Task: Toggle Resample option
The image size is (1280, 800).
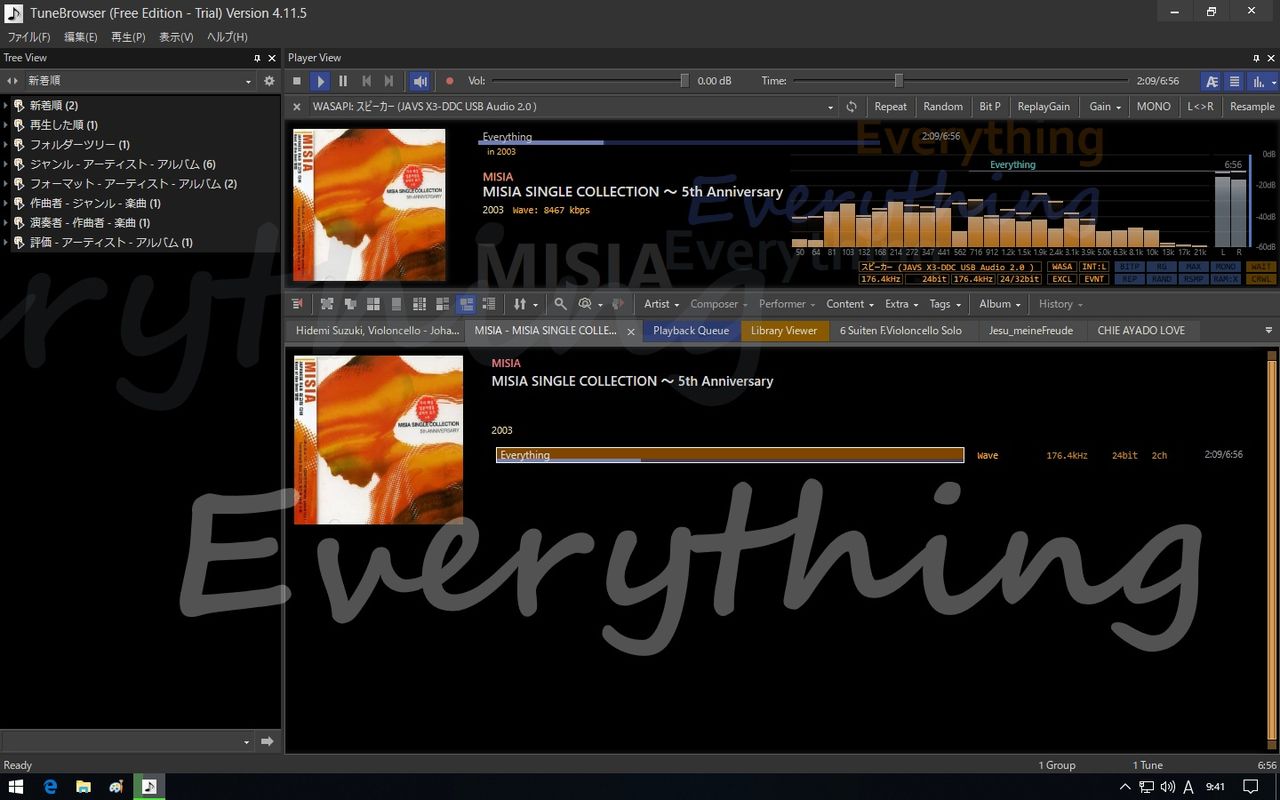Action: coord(1252,107)
